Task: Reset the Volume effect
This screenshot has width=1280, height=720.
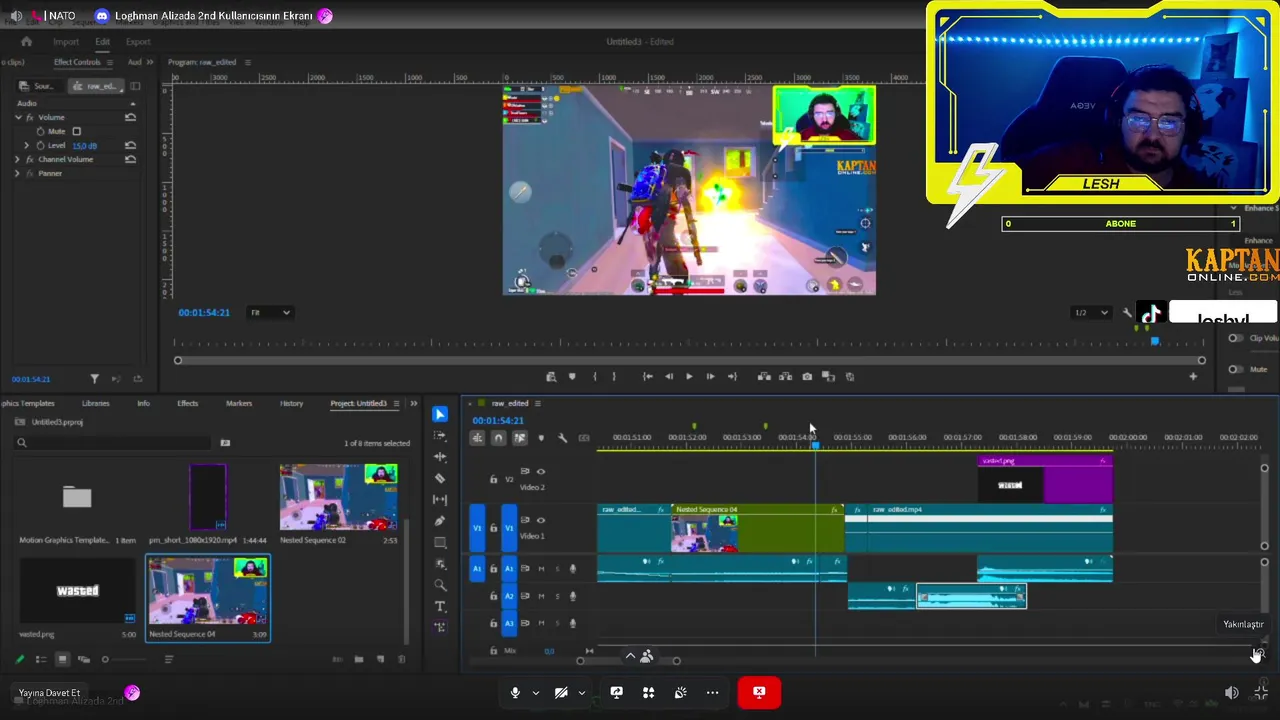Action: click(130, 117)
